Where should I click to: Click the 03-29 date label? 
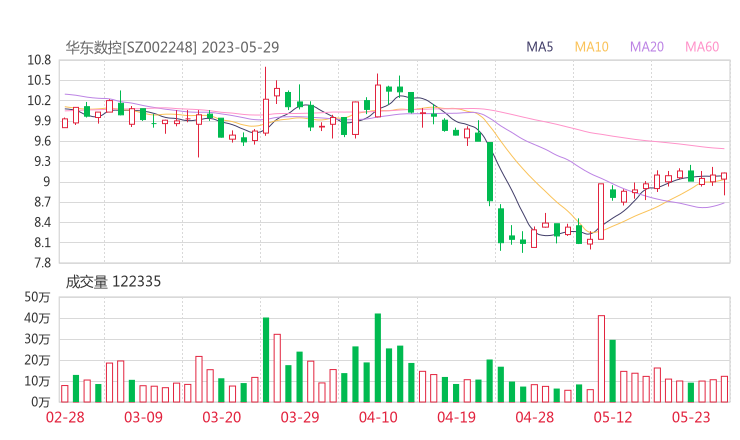click(x=300, y=417)
